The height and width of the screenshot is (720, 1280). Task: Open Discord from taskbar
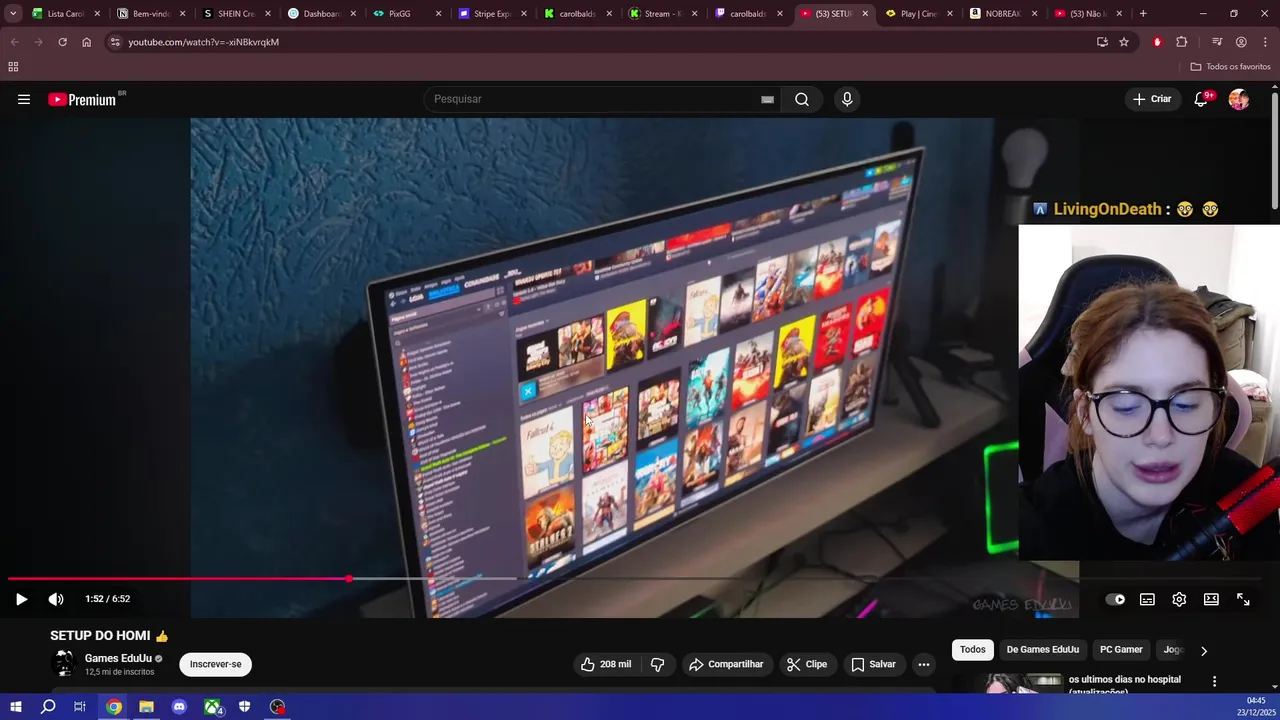point(179,707)
